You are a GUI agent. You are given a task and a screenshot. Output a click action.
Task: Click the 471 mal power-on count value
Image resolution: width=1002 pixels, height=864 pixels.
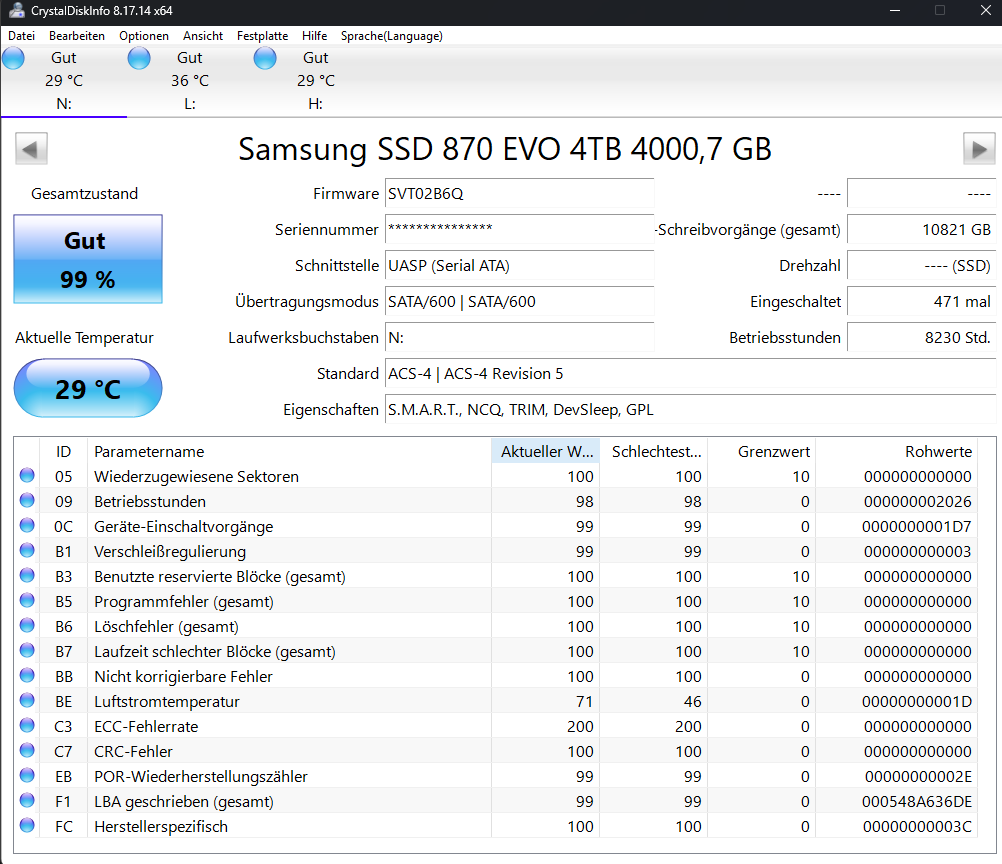(921, 302)
